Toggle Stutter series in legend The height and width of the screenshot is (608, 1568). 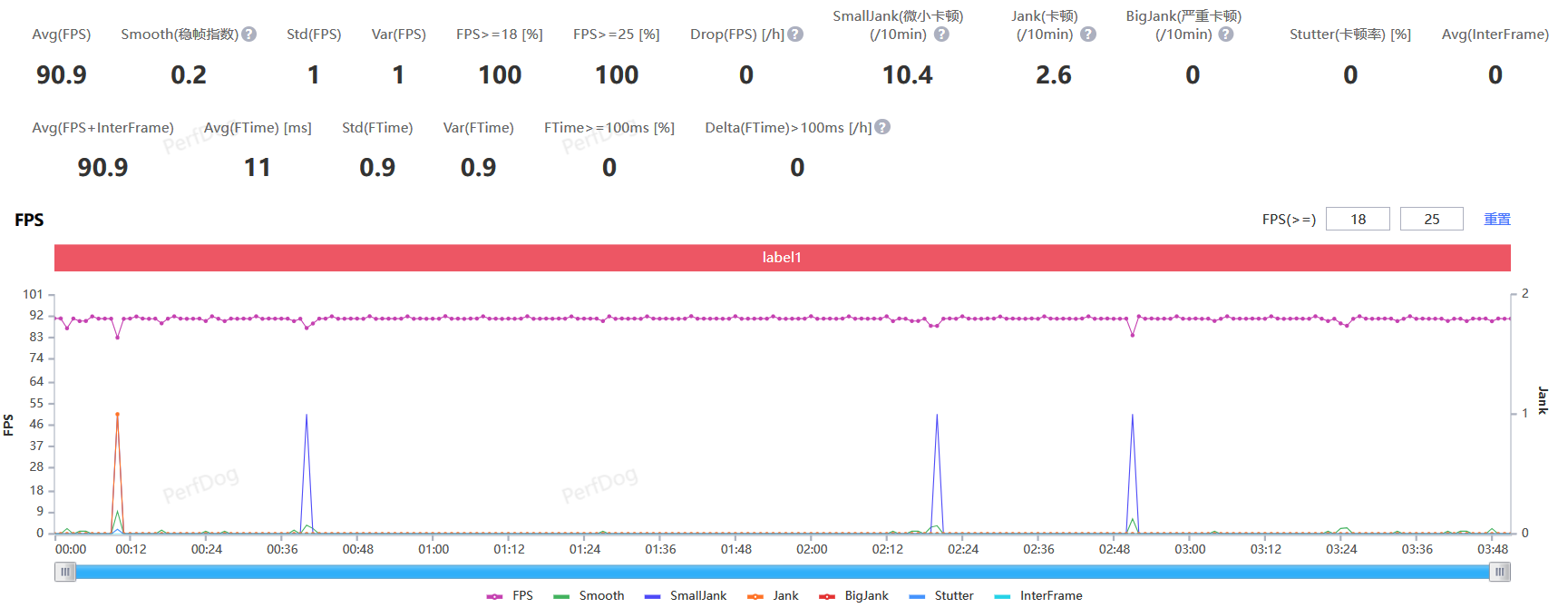click(941, 596)
